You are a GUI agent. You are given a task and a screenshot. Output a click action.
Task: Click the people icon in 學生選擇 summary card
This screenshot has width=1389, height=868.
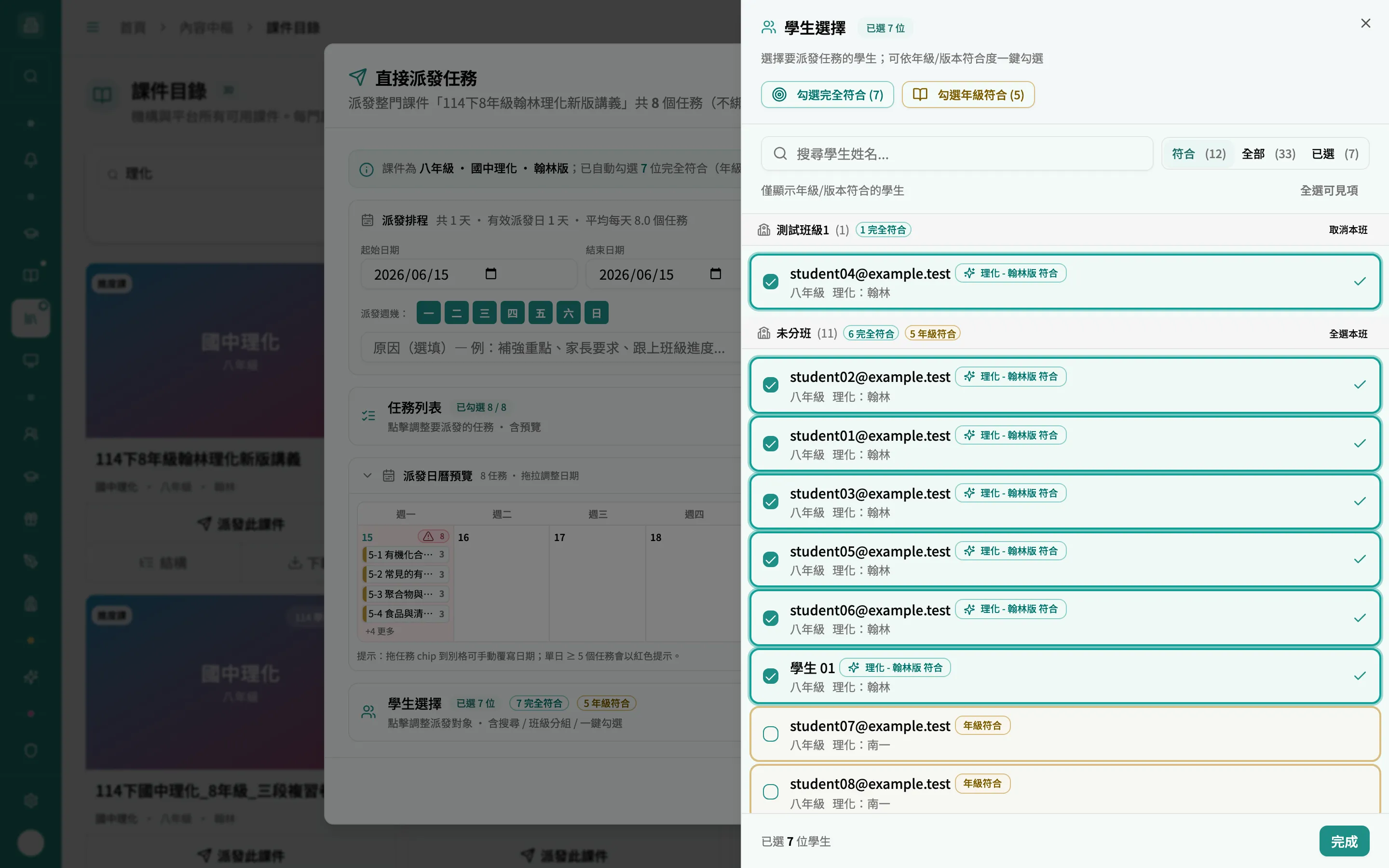click(368, 712)
